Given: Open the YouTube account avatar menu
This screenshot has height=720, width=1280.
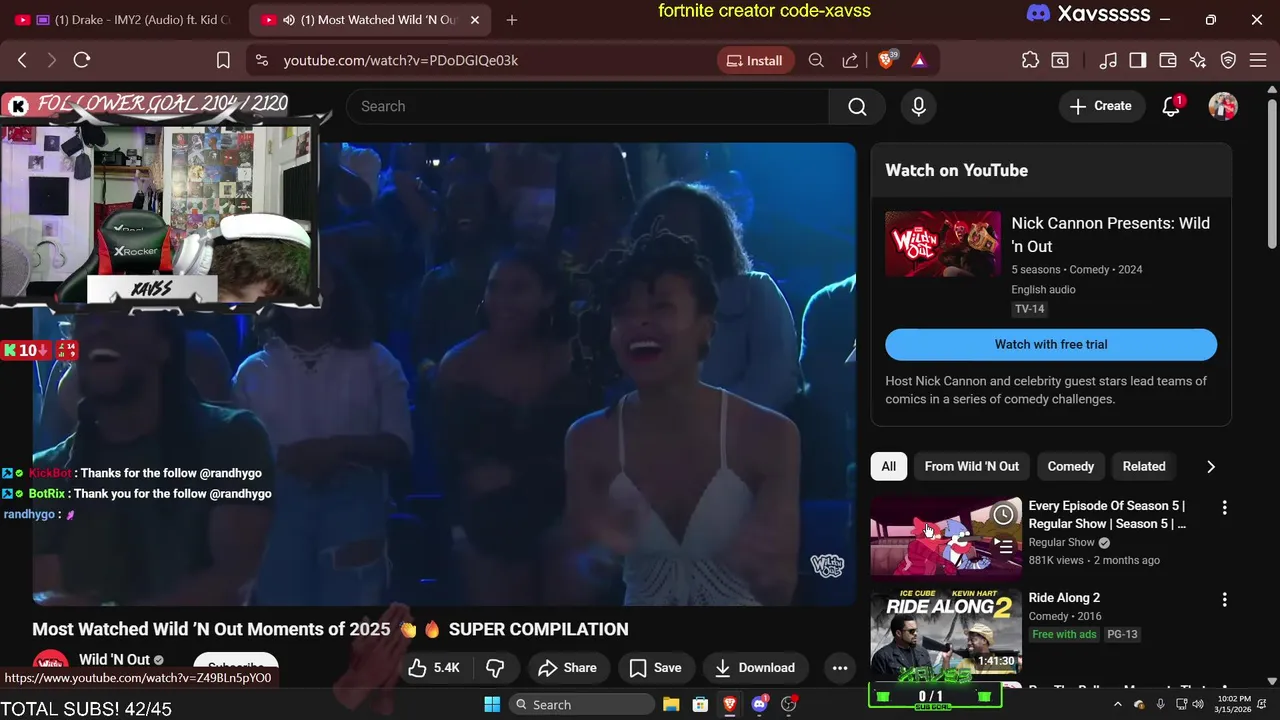Looking at the screenshot, I should [1223, 106].
